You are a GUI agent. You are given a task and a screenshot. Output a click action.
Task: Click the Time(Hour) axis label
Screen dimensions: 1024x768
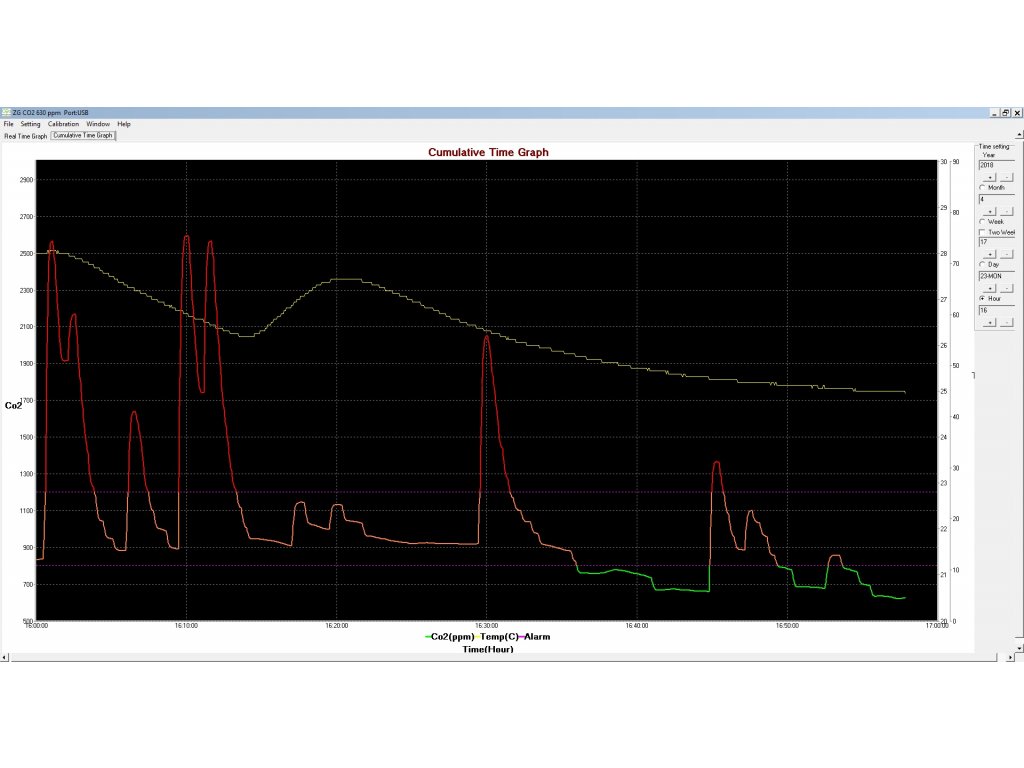tap(488, 649)
